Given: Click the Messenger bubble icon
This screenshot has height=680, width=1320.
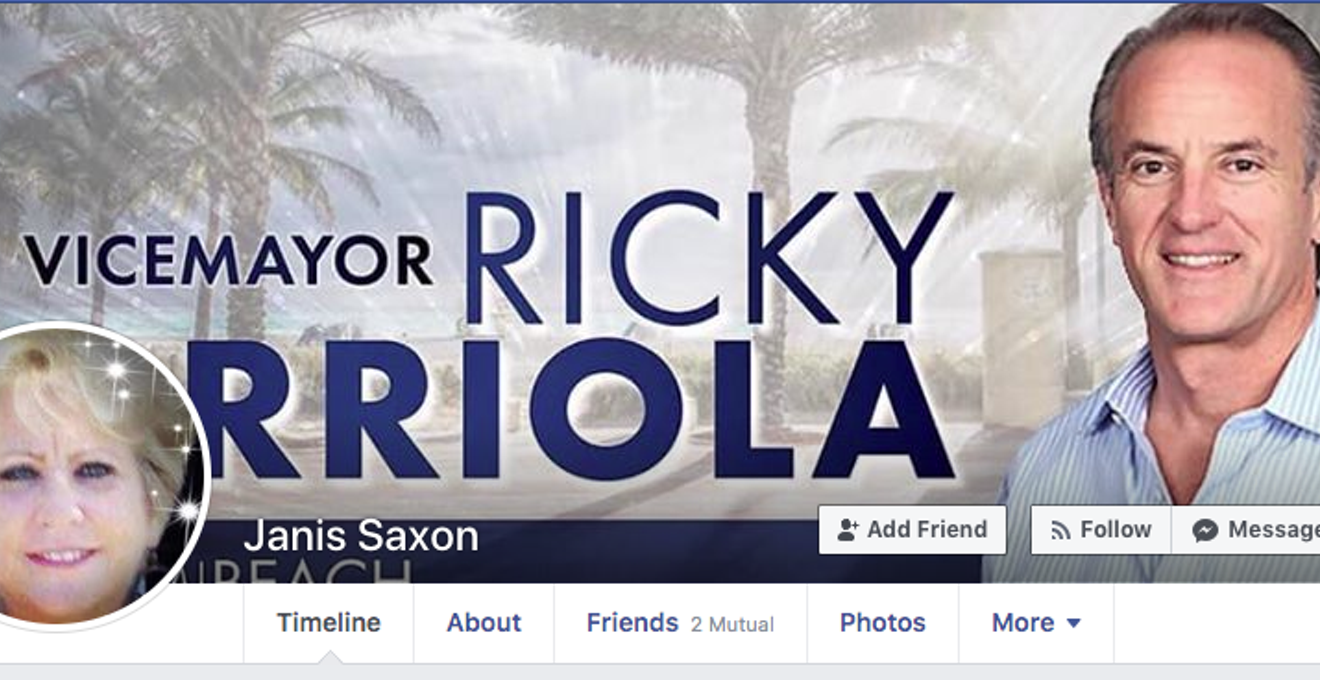Looking at the screenshot, I should click(x=1205, y=530).
